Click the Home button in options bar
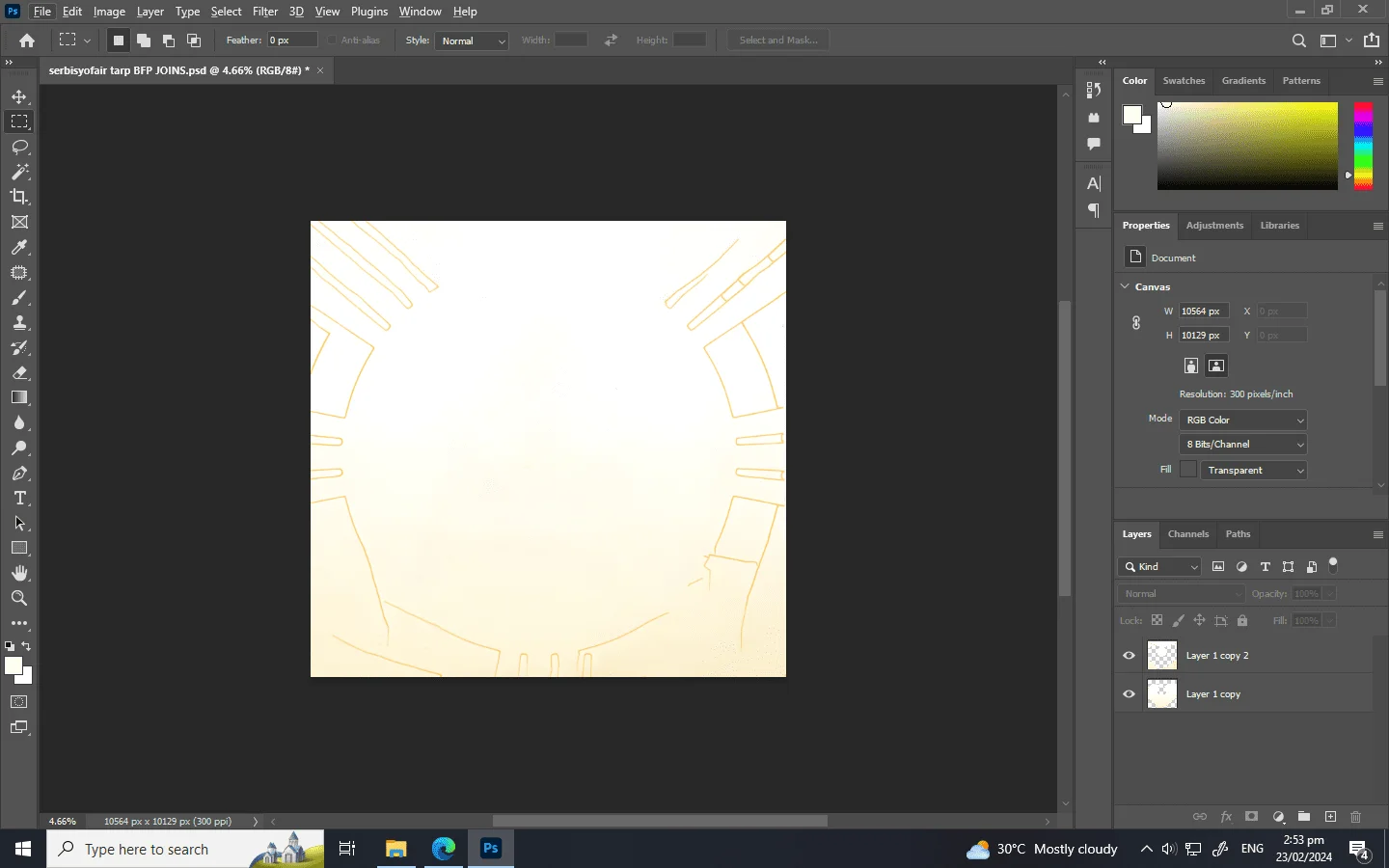Image resolution: width=1389 pixels, height=868 pixels. (27, 41)
